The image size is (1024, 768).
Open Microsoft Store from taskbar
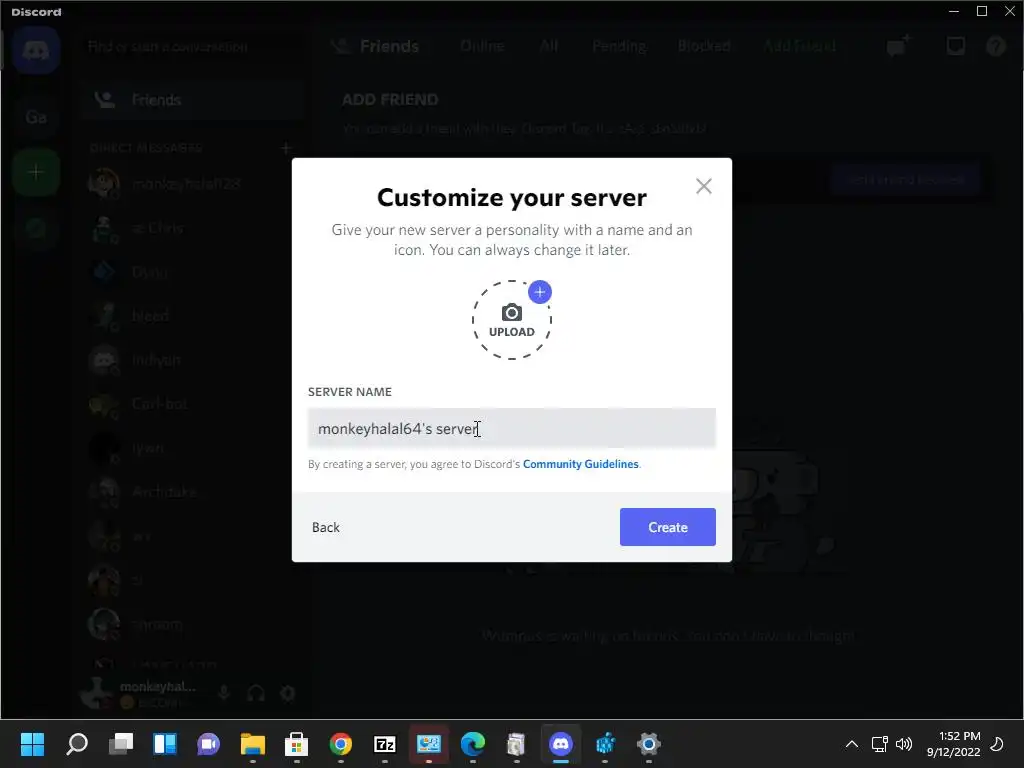[x=296, y=744]
